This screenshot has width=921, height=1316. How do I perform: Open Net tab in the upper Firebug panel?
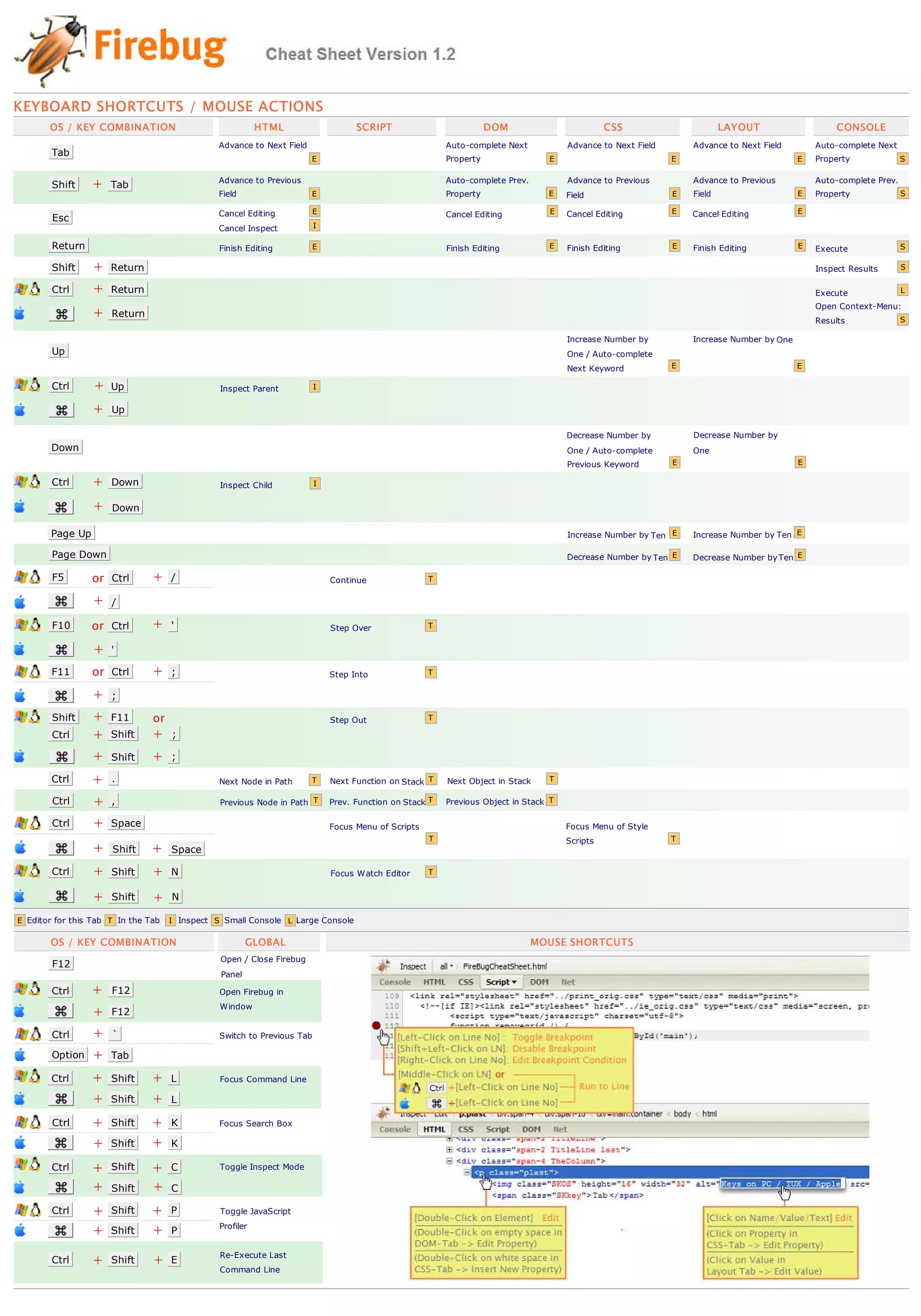(568, 983)
